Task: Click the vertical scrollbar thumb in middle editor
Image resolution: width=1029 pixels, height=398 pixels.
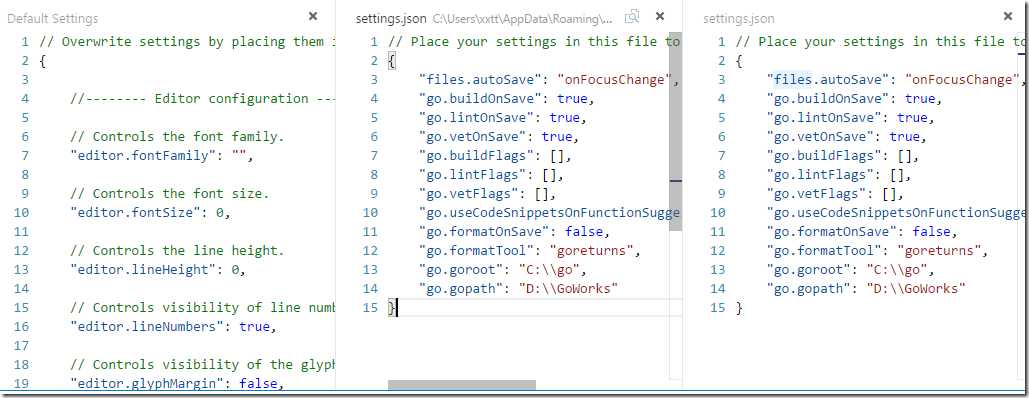Action: (x=675, y=131)
